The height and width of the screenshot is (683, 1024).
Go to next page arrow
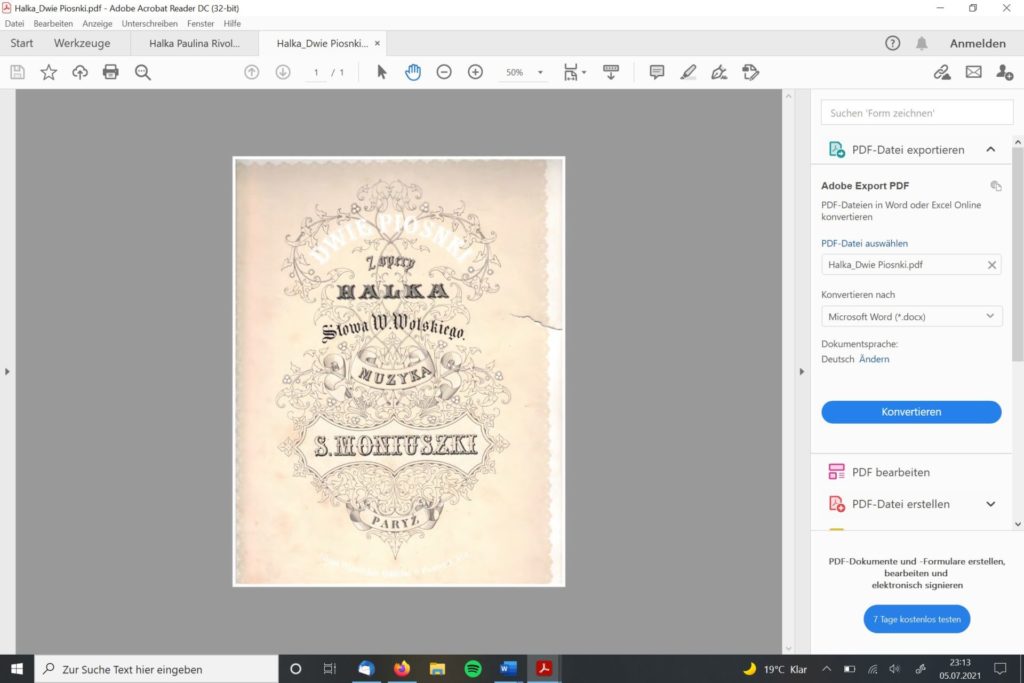point(283,72)
